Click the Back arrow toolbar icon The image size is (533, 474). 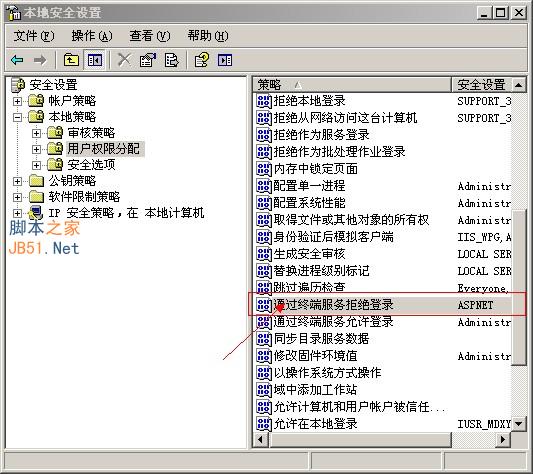point(17,61)
